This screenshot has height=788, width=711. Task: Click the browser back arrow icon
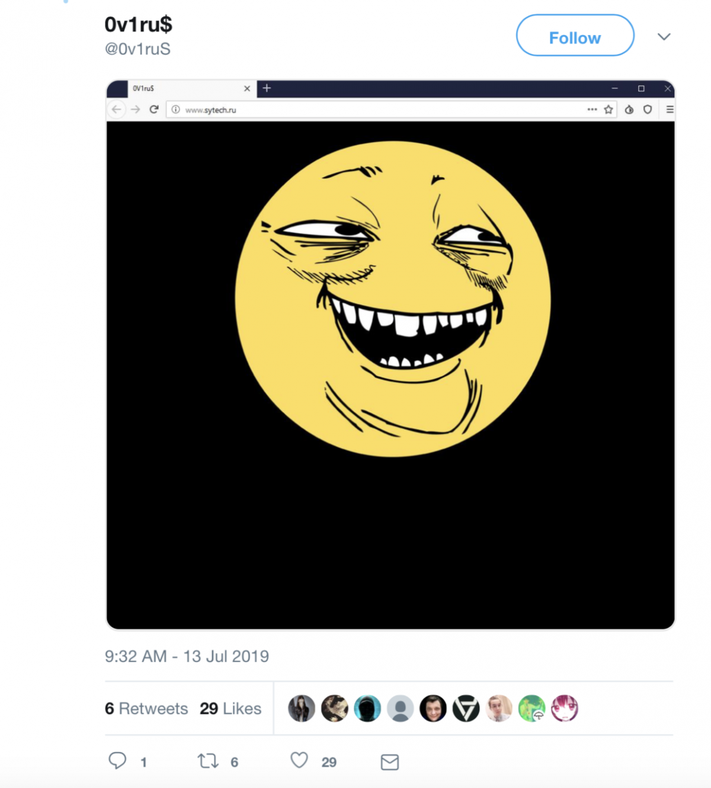click(x=117, y=109)
